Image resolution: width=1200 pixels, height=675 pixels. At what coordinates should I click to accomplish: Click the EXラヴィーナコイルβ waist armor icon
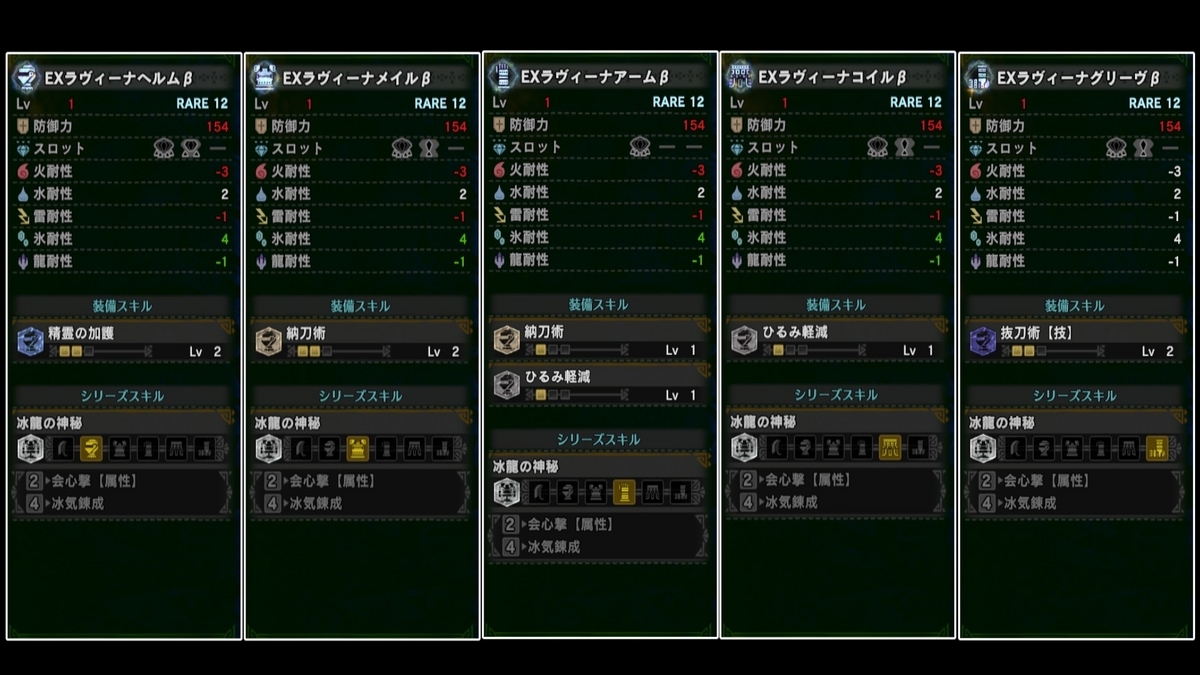[x=741, y=76]
